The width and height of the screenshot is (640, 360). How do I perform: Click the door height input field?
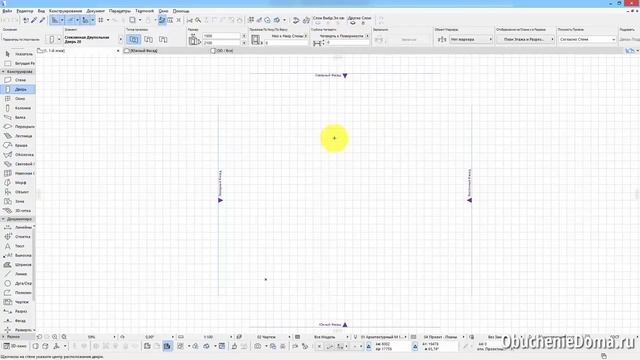[222, 42]
